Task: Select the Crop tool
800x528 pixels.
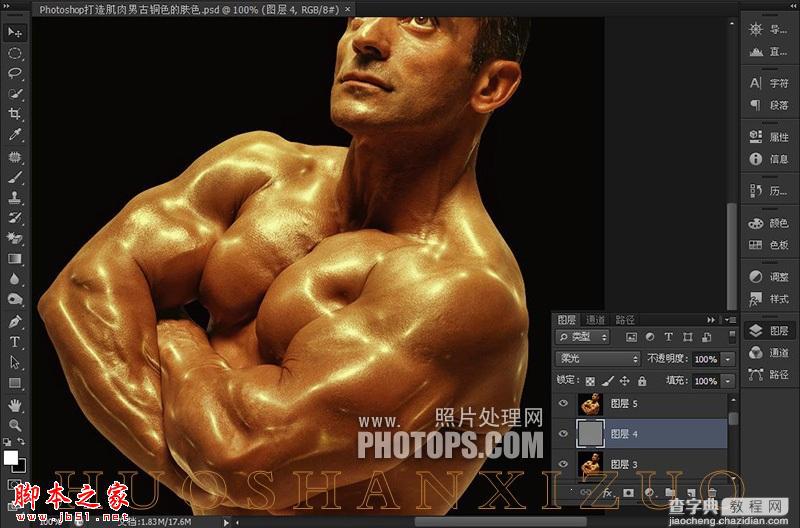Action: coord(15,113)
